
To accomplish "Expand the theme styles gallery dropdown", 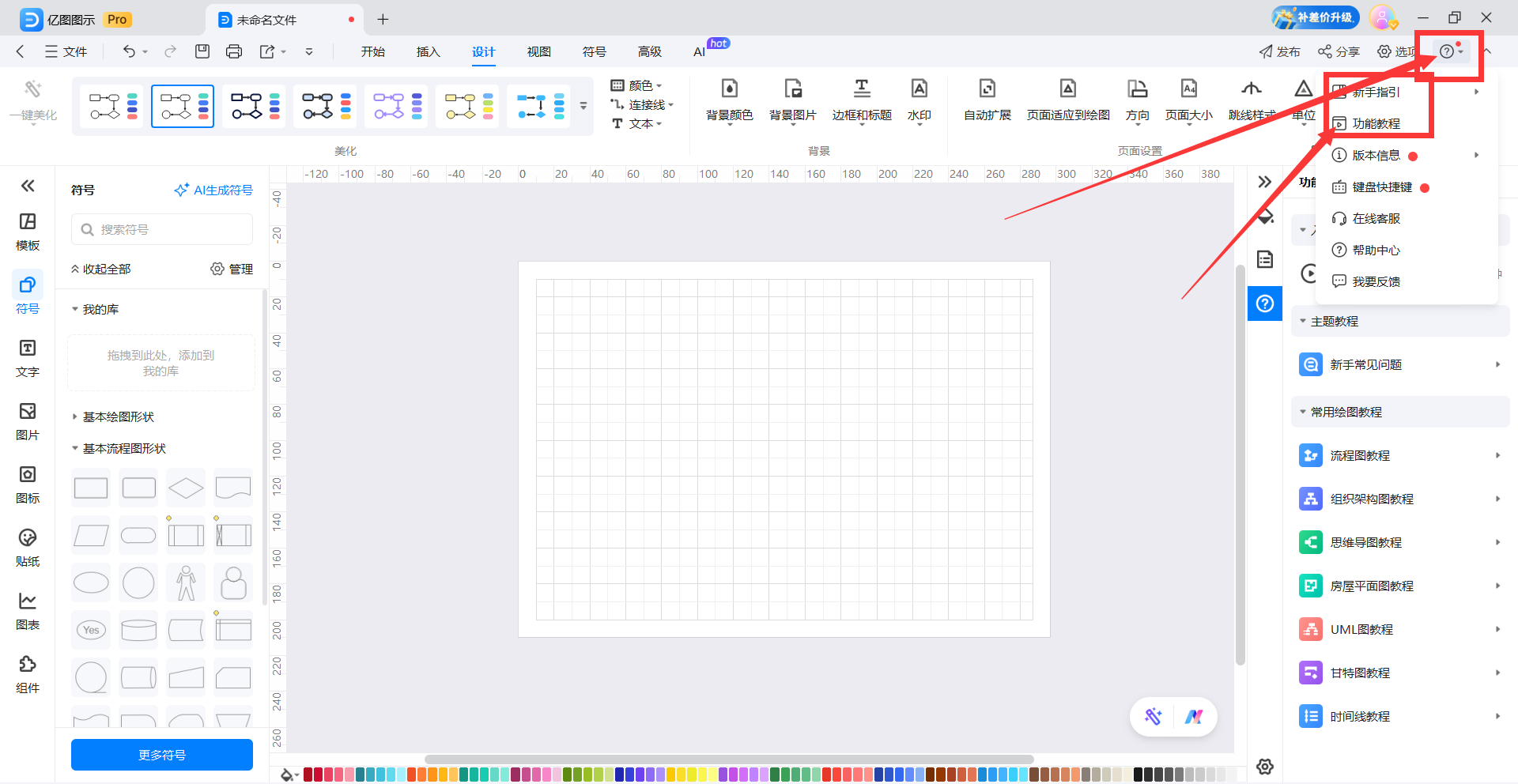I will 583,106.
